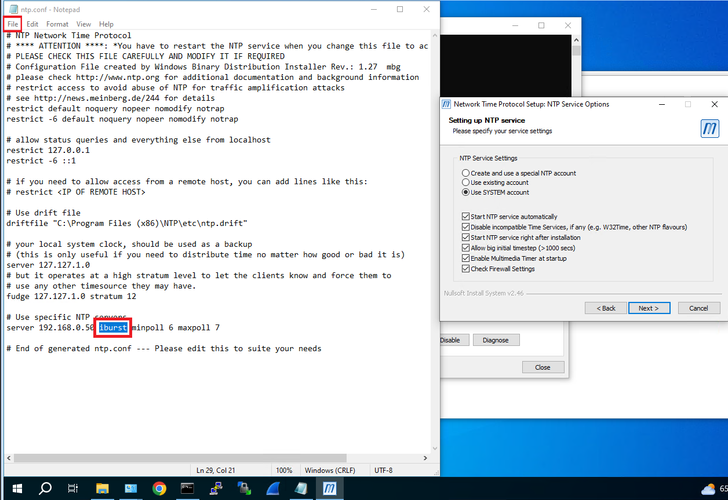Open the File menu in Notepad

tap(12, 23)
